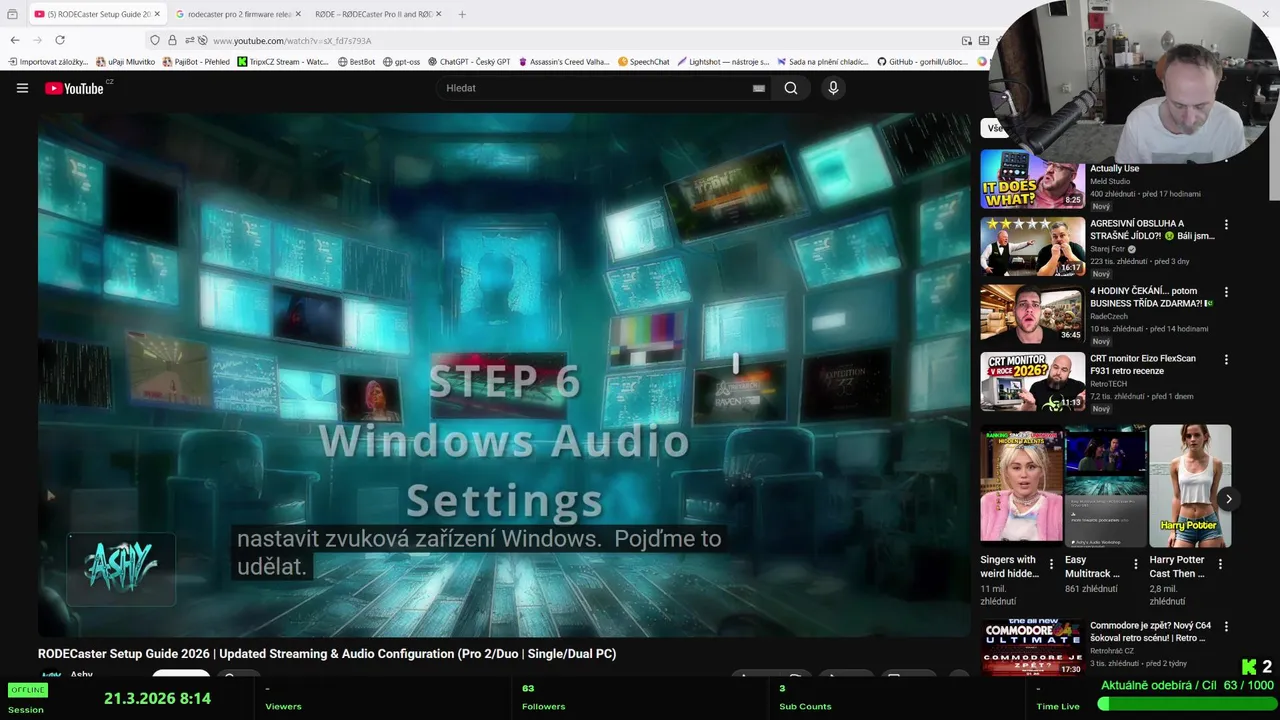
Task: Open the Commodore je zpět video thumbnail
Action: tap(1032, 647)
